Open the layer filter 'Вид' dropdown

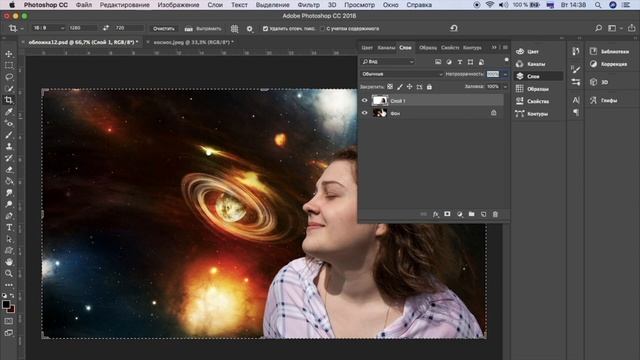[388, 62]
